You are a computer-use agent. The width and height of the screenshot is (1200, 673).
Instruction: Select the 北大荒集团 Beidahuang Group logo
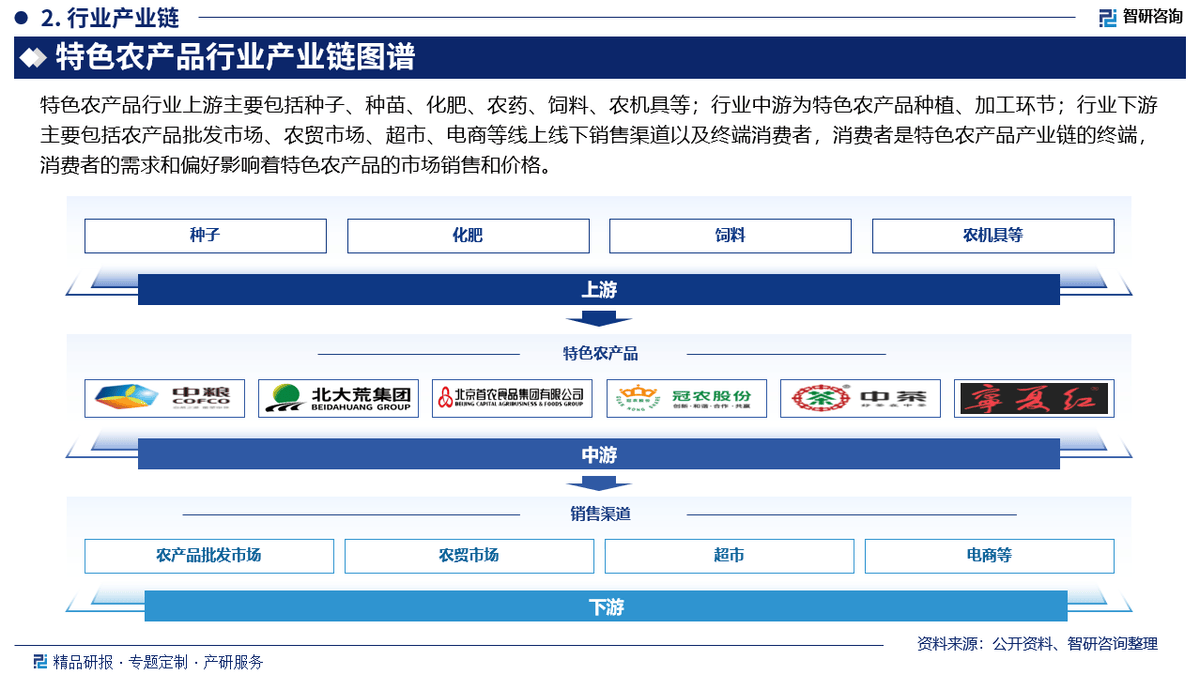click(x=338, y=398)
